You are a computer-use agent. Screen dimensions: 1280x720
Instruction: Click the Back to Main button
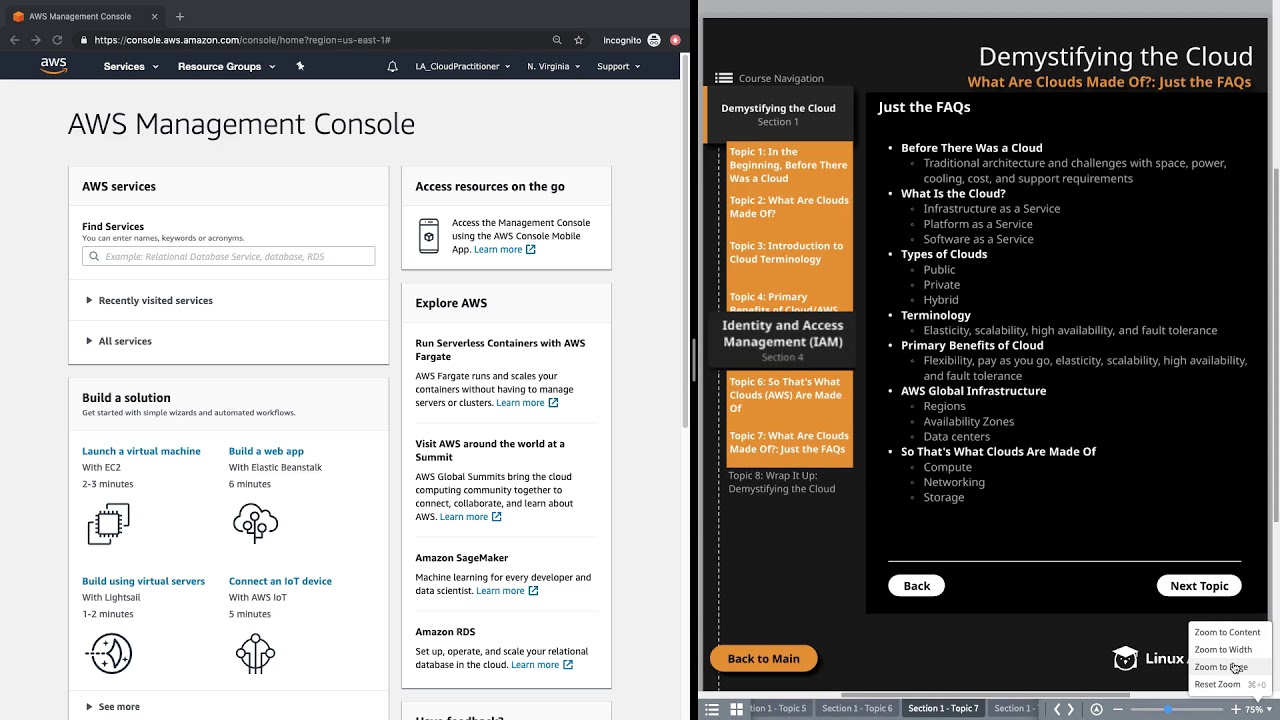(764, 658)
